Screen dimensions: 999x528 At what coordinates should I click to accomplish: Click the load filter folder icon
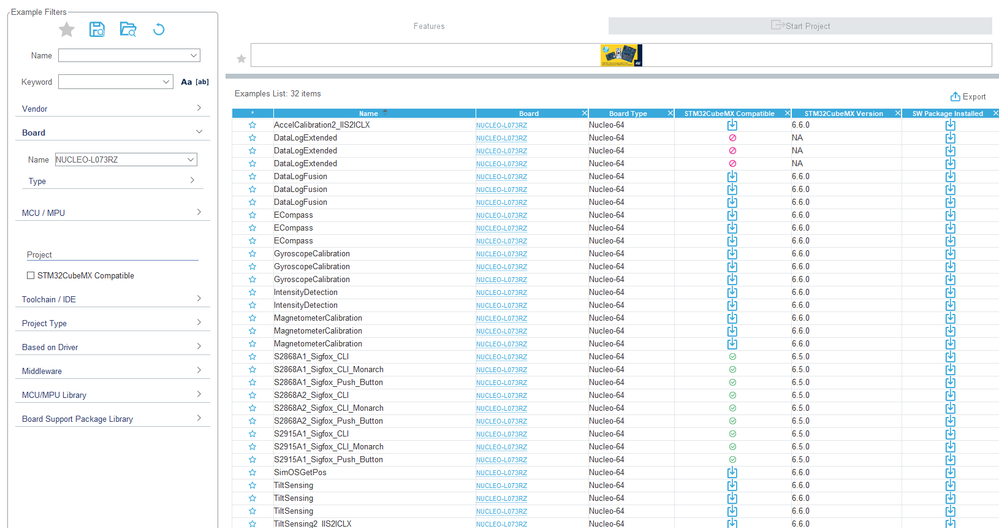click(x=128, y=29)
